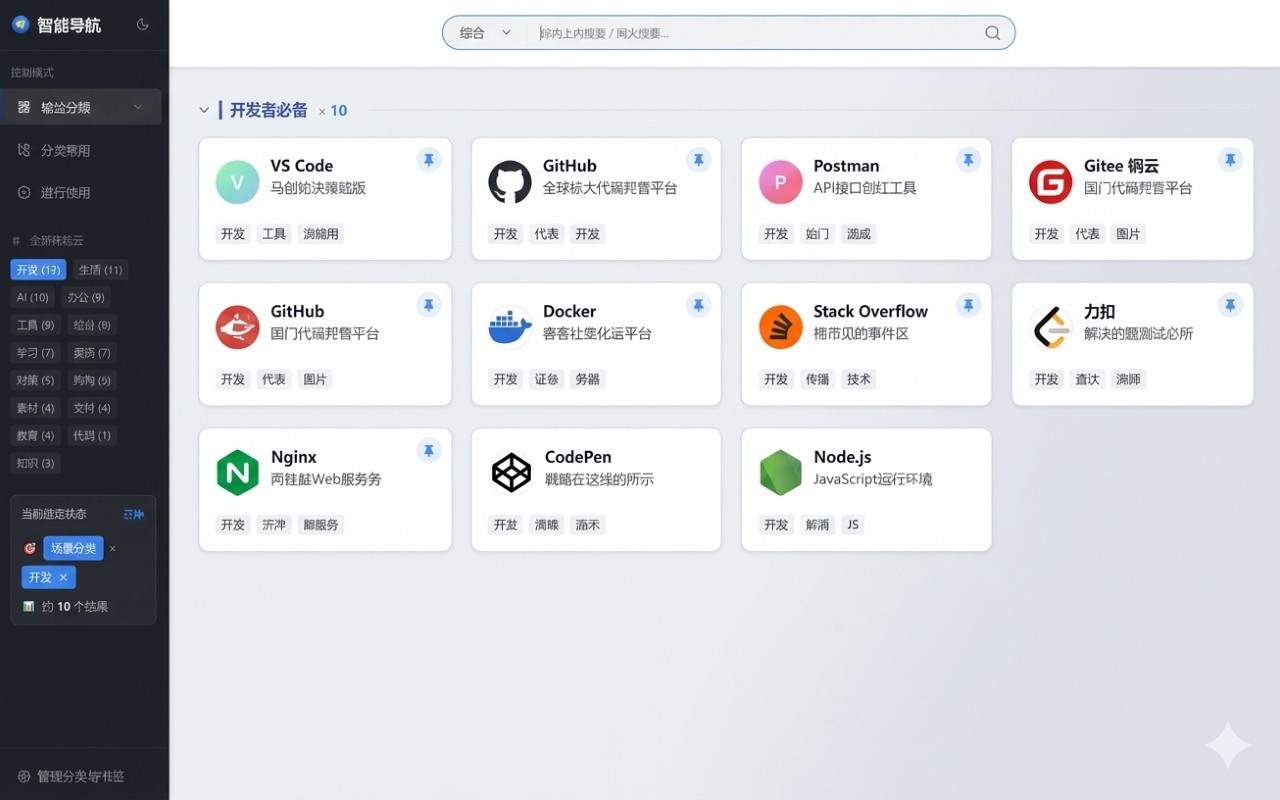Viewport: 1280px width, 800px height.
Task: Click the red target icon beside 场景分类
Action: [x=30, y=548]
